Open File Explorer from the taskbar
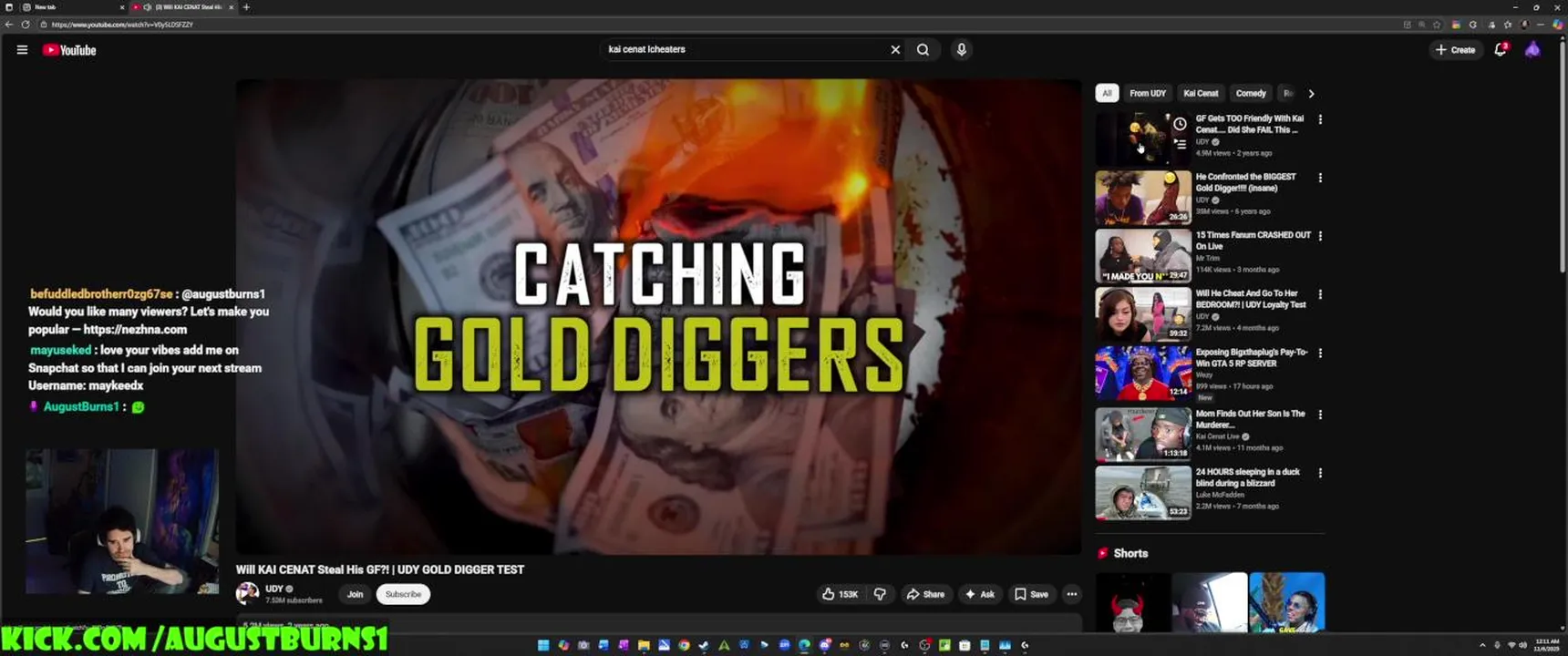This screenshot has height=656, width=1568. tap(644, 645)
